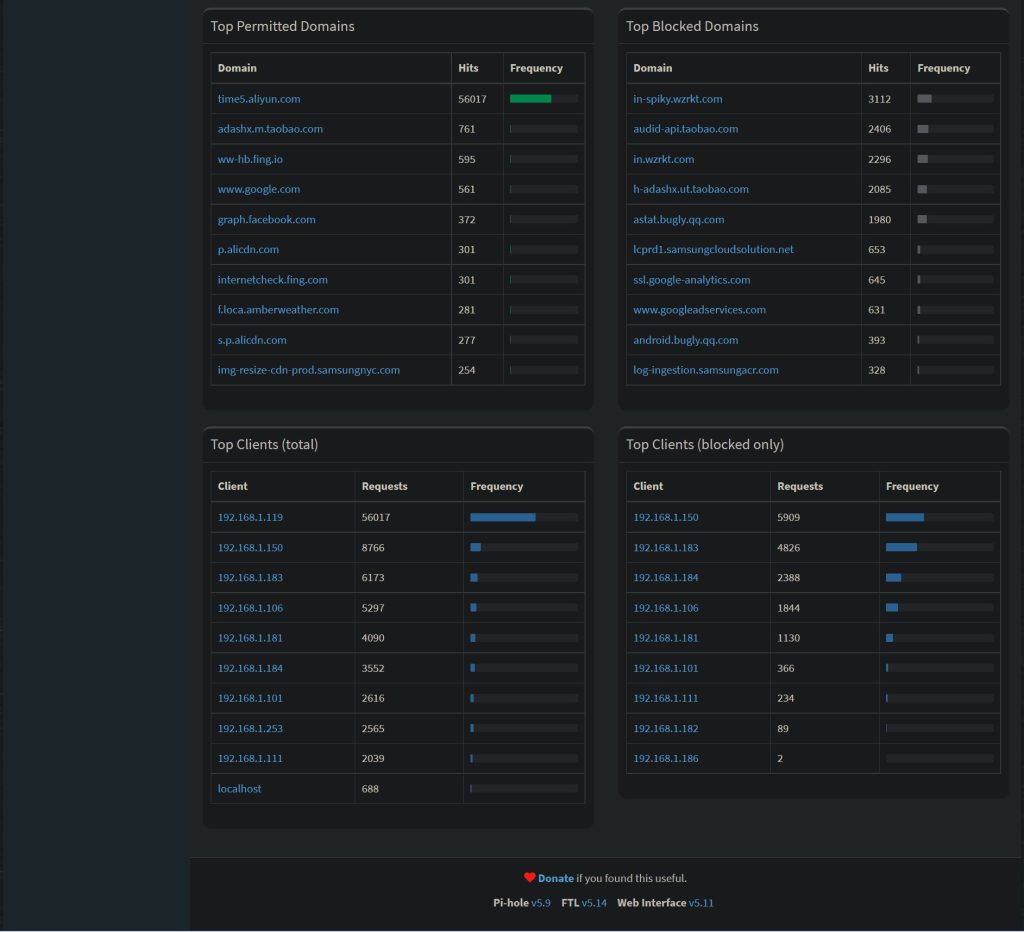The height and width of the screenshot is (932, 1024).
Task: Select lcprd1.samsungcloudsolution.net blocked domain
Action: (713, 250)
